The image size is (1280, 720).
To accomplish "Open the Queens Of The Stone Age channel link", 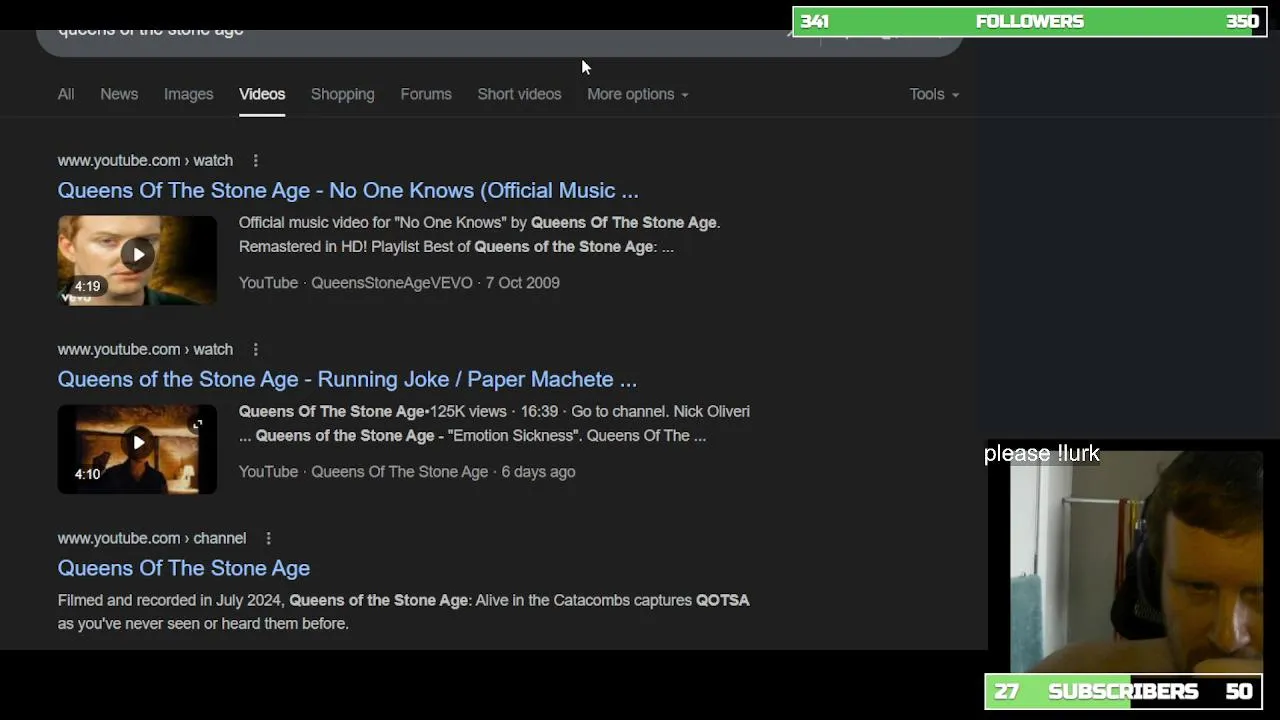I will tap(184, 568).
